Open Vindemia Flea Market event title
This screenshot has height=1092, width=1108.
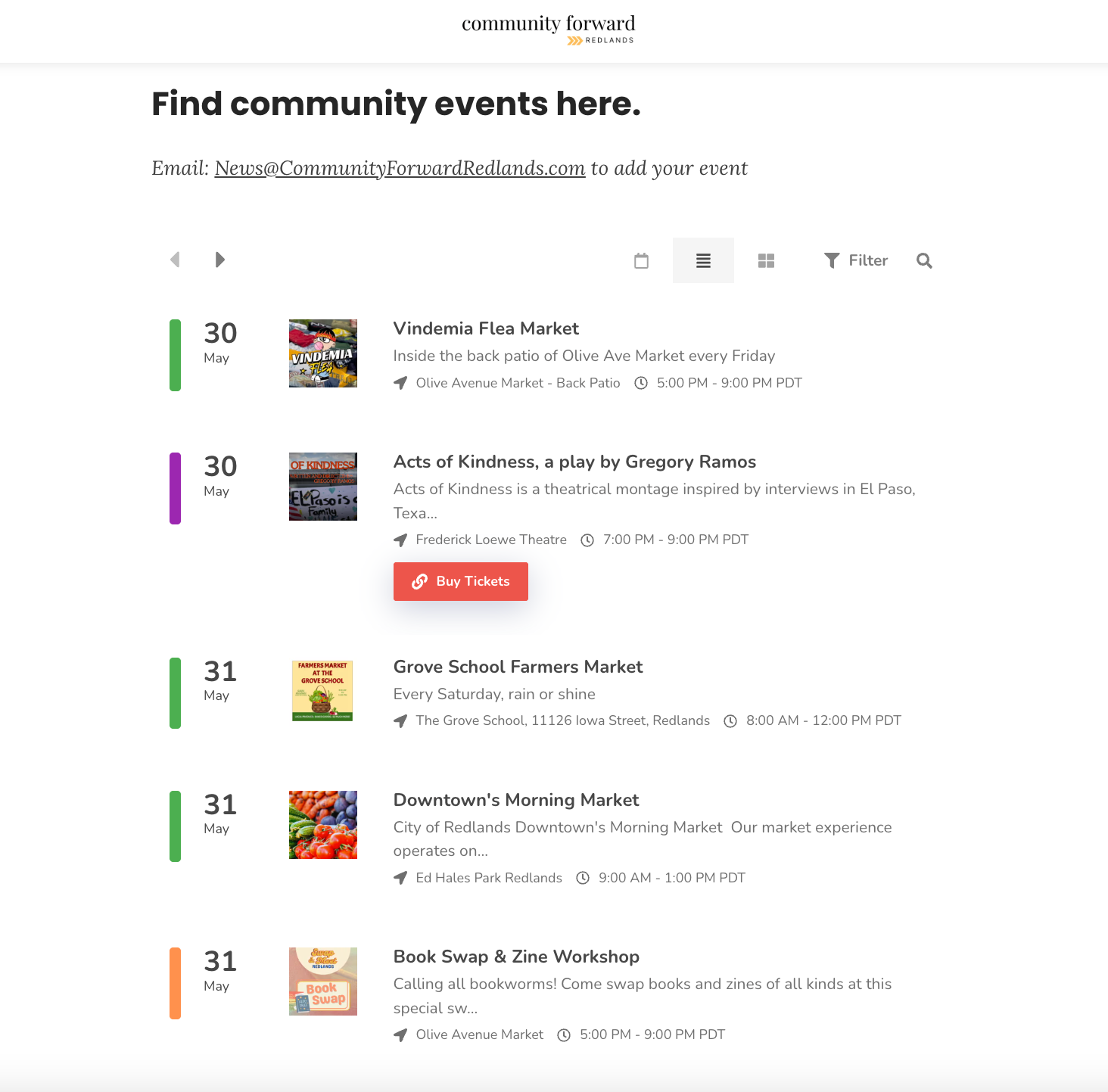point(486,328)
